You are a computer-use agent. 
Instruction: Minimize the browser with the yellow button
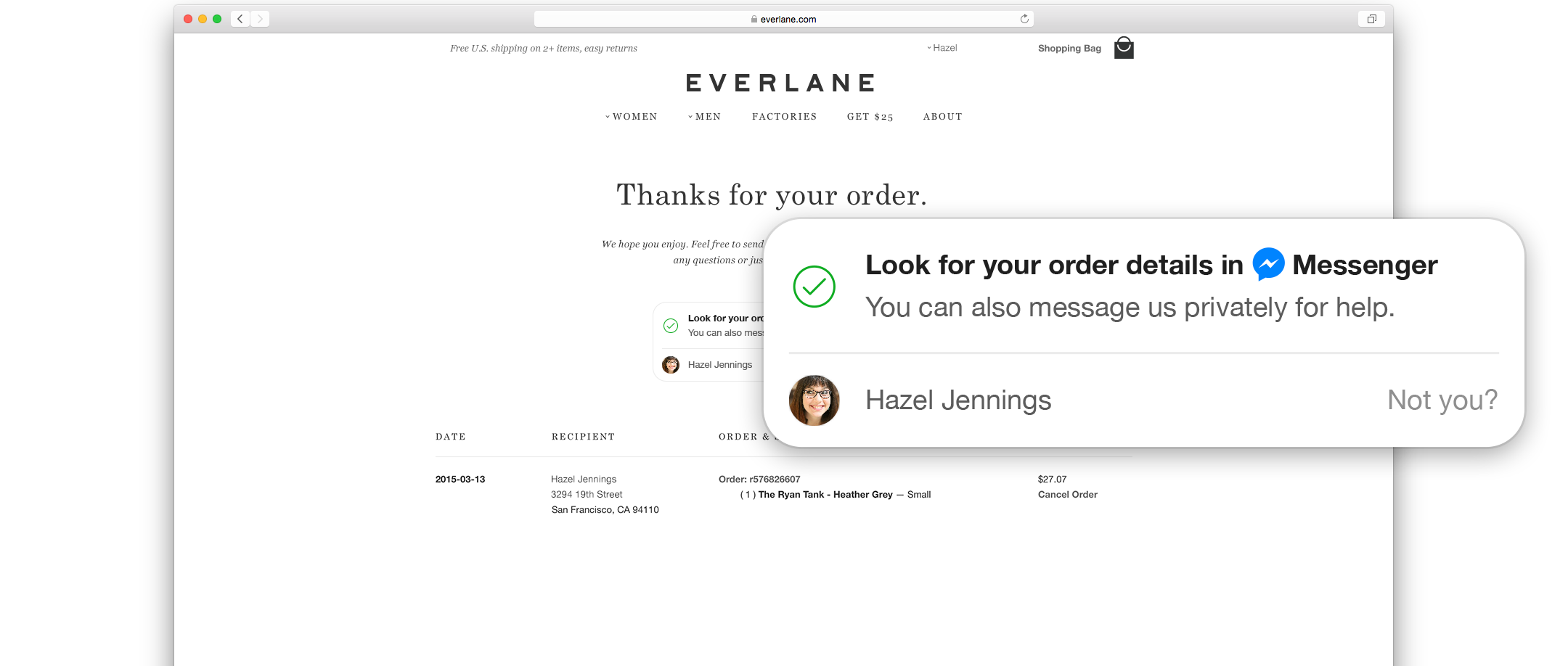203,19
